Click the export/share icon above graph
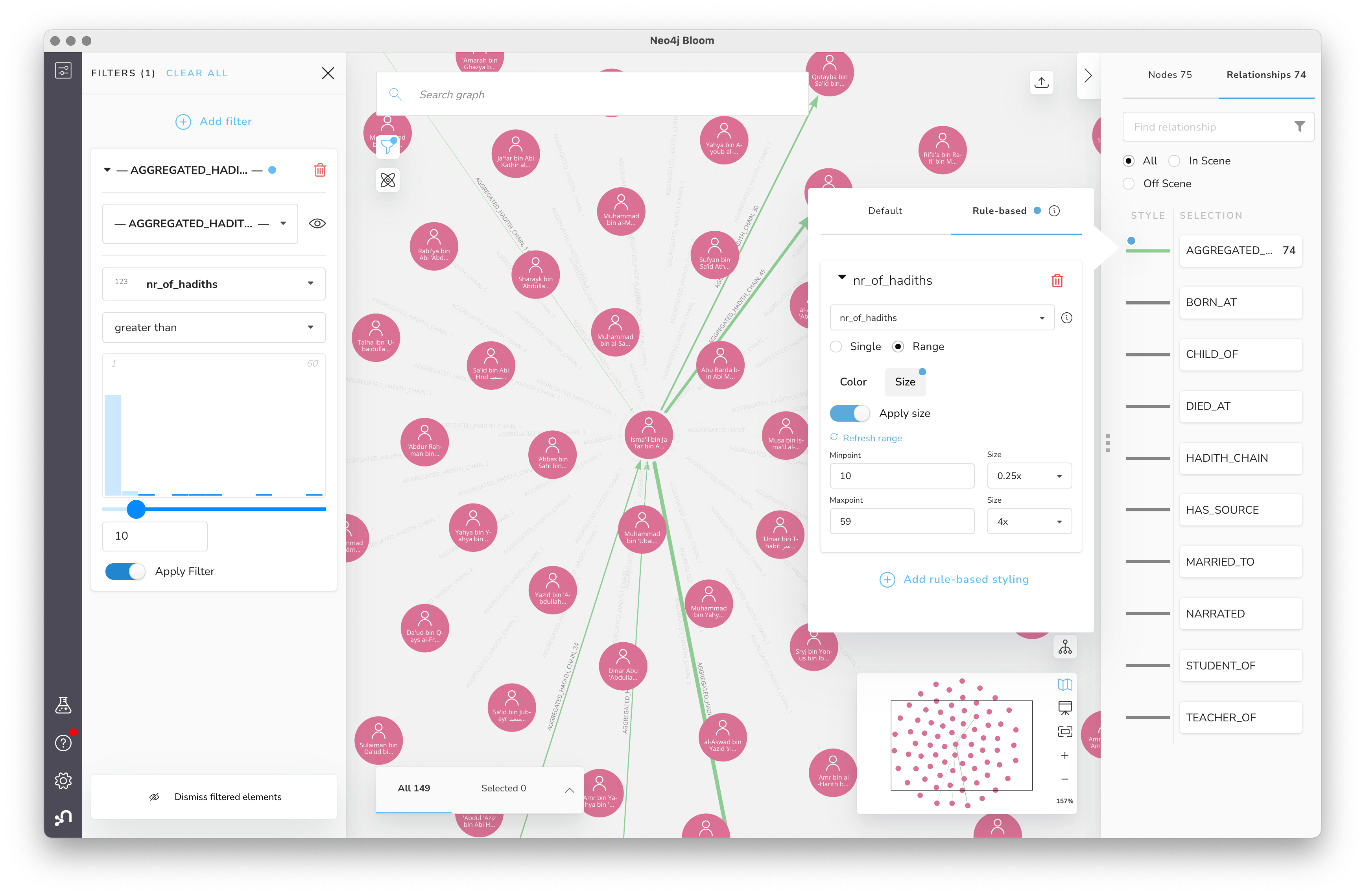The width and height of the screenshot is (1365, 896). click(x=1041, y=83)
